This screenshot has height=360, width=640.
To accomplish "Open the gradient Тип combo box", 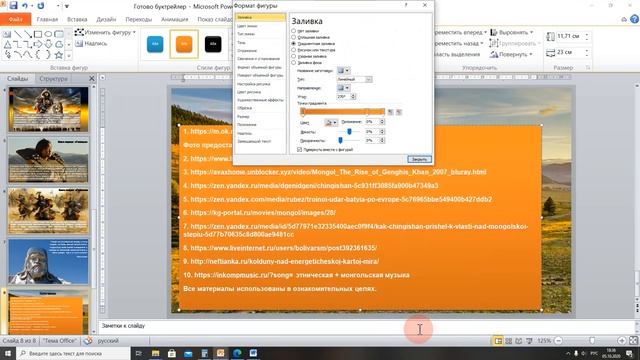I will point(354,79).
